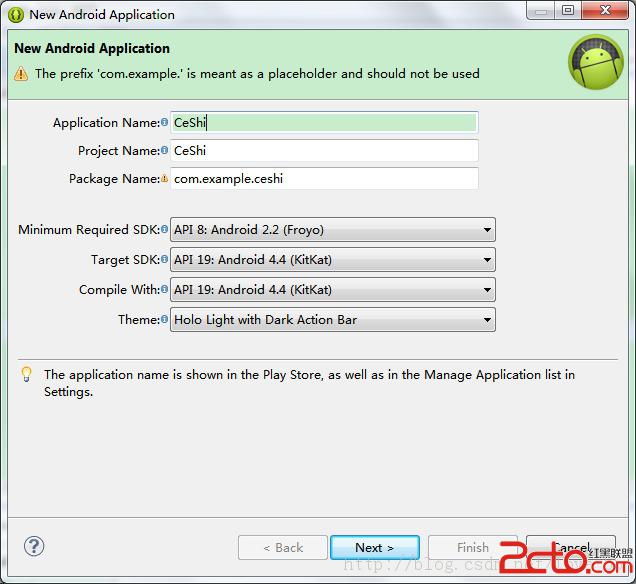Click the Finish button
The height and width of the screenshot is (584, 636).
[x=473, y=548]
